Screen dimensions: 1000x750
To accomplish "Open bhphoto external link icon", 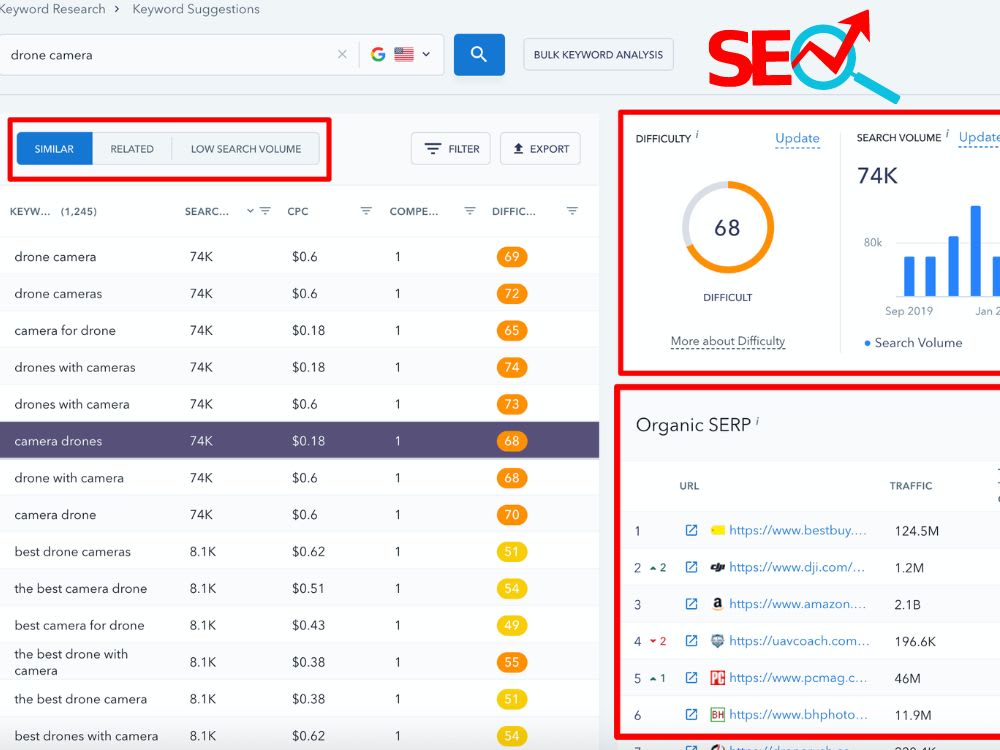I will pyautogui.click(x=691, y=714).
